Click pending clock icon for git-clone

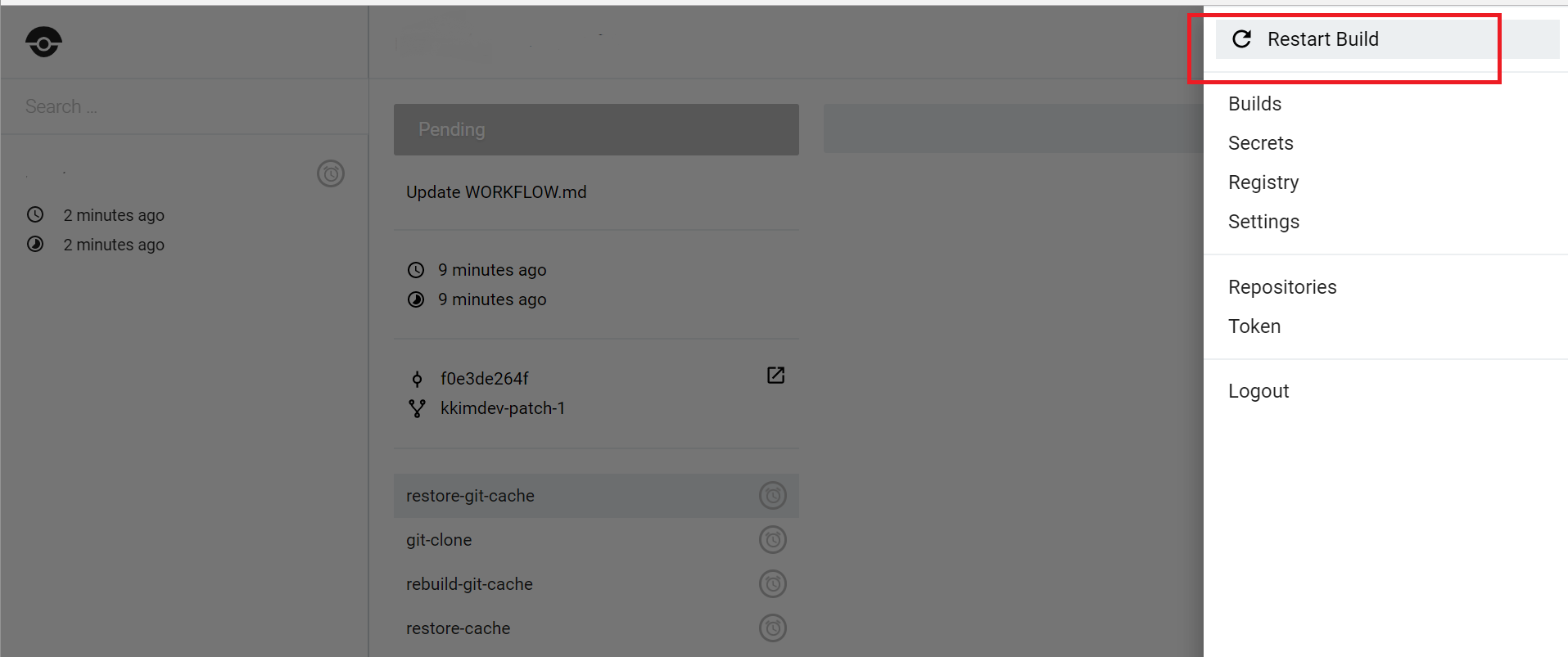point(772,540)
